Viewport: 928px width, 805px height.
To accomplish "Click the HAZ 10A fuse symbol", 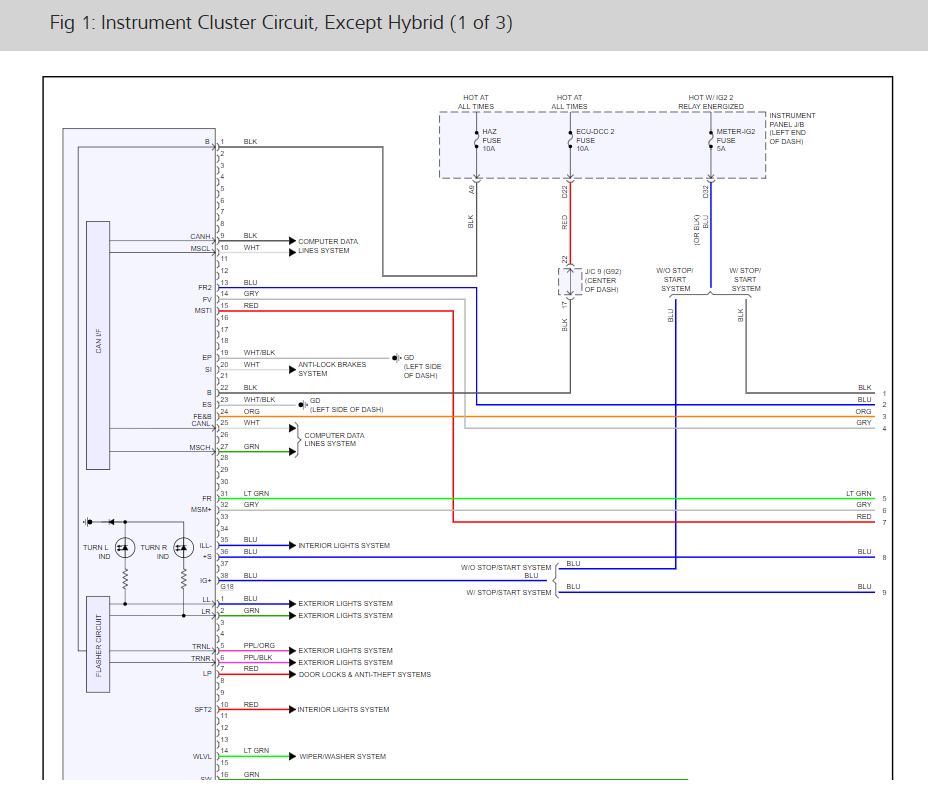I will 475,141.
